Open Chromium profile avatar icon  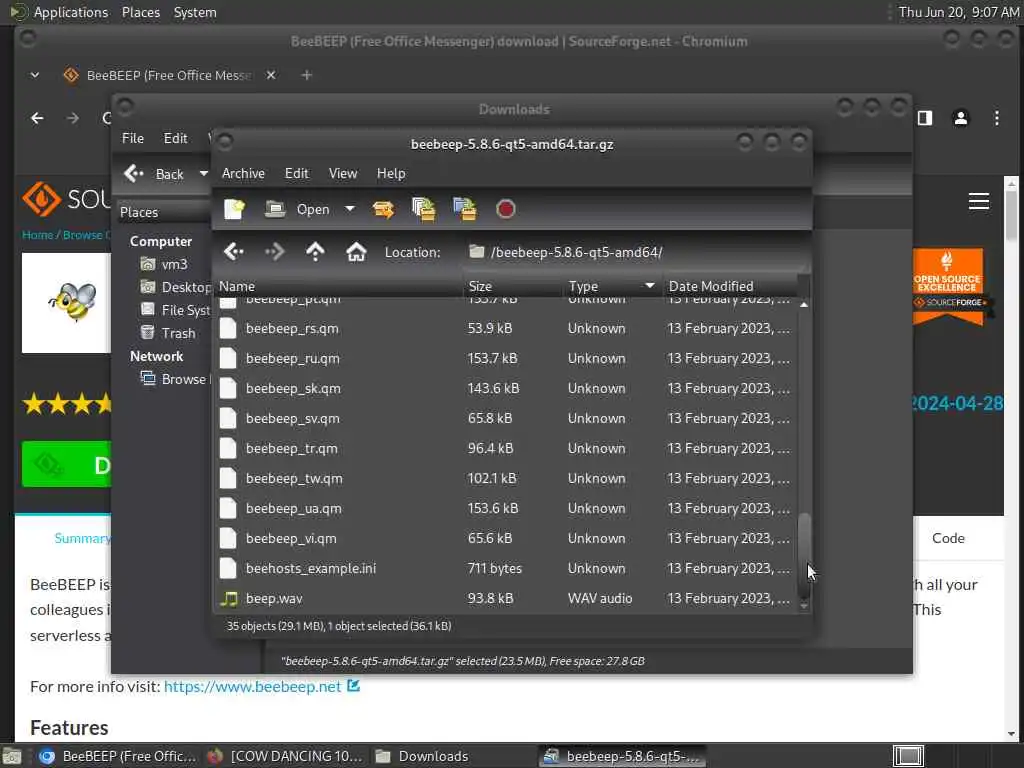coord(961,118)
